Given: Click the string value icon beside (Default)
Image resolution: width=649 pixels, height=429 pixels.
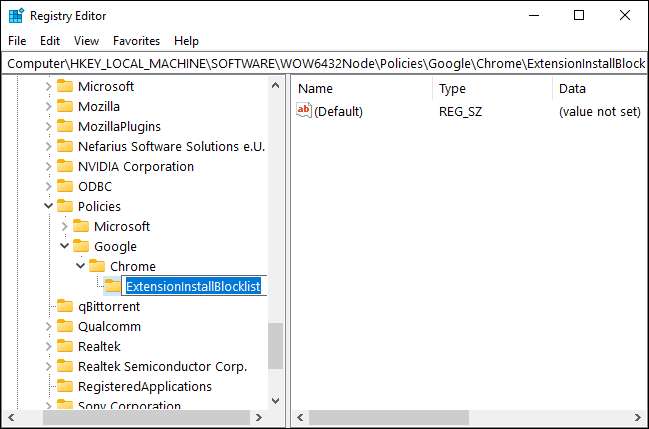Looking at the screenshot, I should point(305,111).
